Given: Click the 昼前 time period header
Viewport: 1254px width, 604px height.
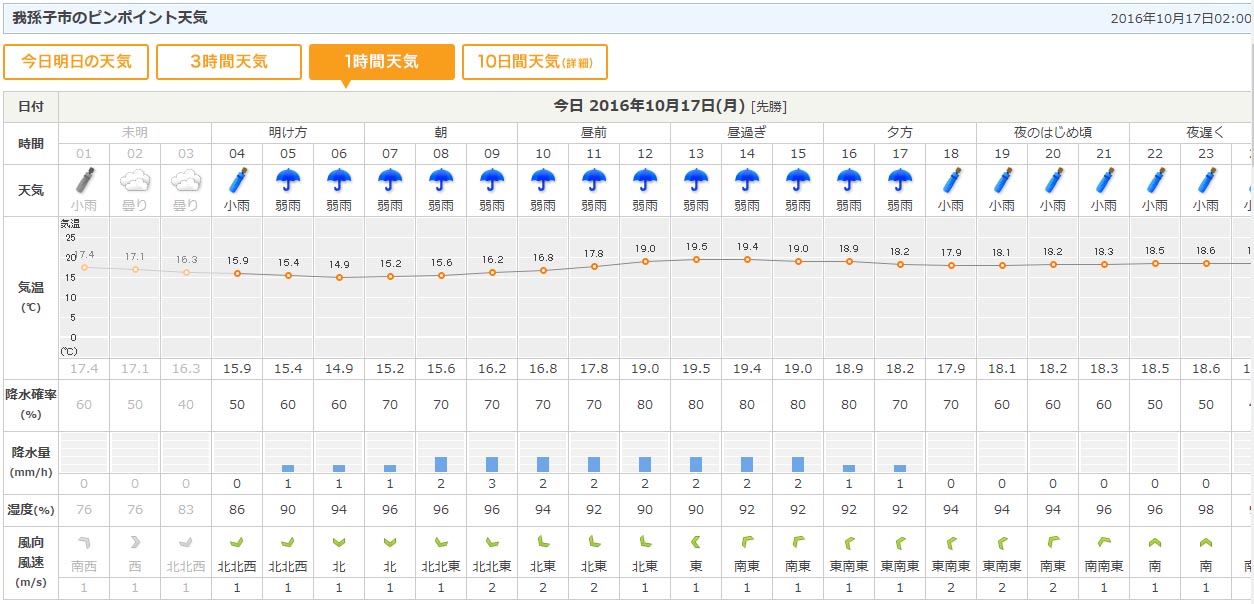Looking at the screenshot, I should (594, 132).
